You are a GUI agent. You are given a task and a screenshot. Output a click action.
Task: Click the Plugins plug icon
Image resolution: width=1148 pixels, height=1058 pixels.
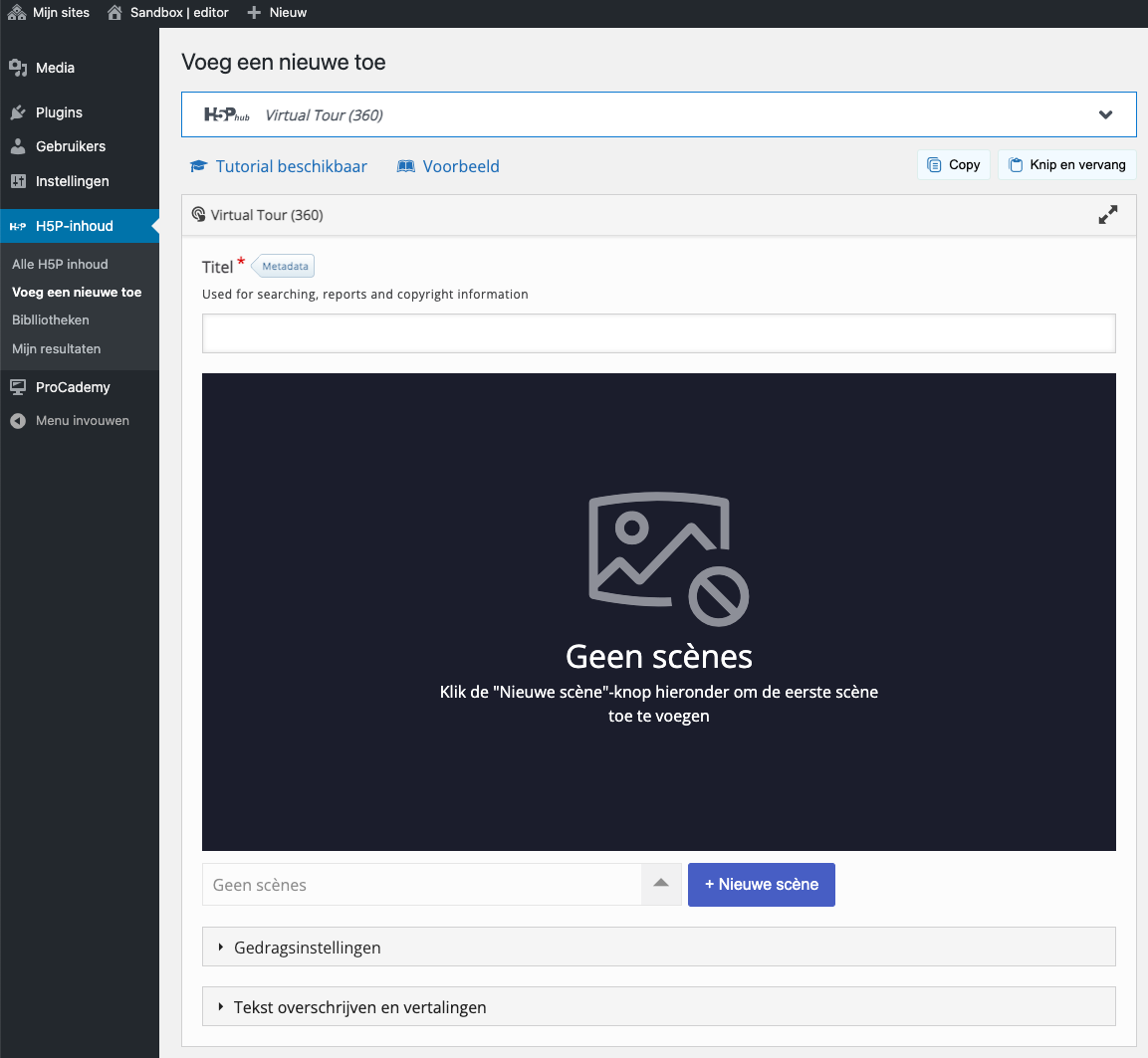tap(18, 112)
